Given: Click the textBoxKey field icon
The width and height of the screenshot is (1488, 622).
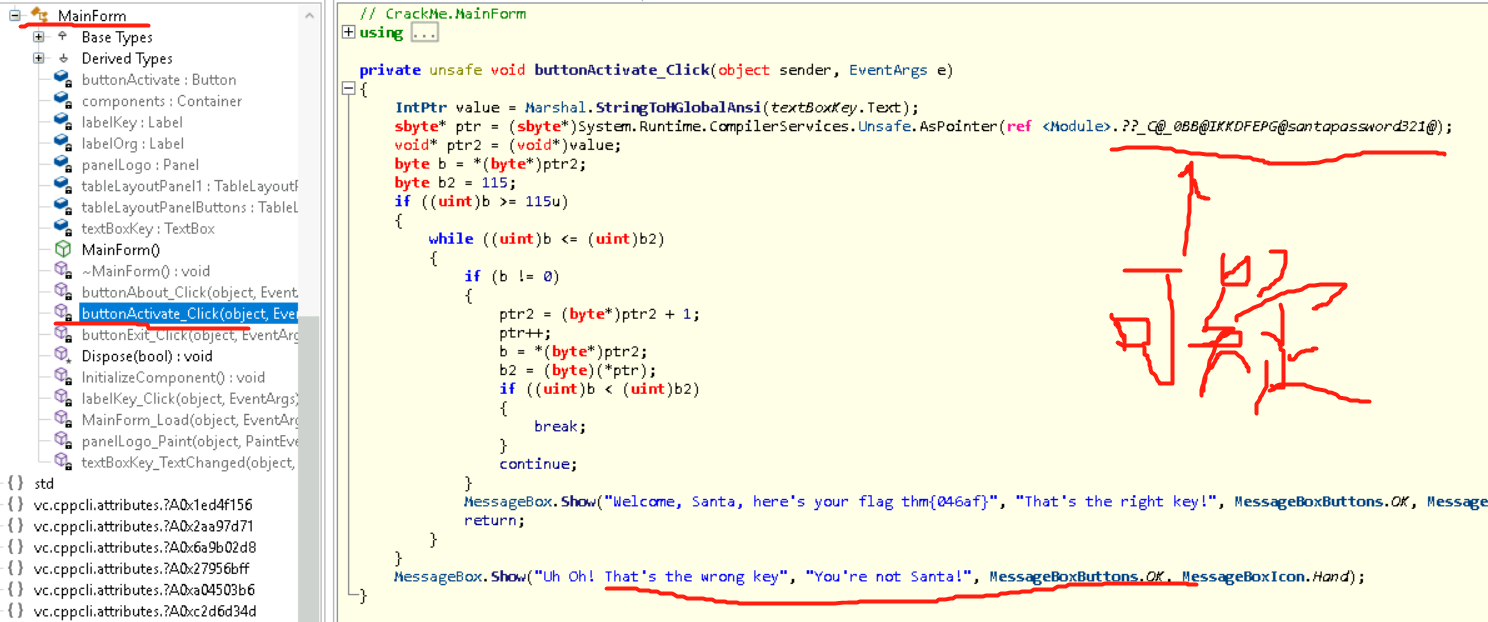Looking at the screenshot, I should (62, 228).
